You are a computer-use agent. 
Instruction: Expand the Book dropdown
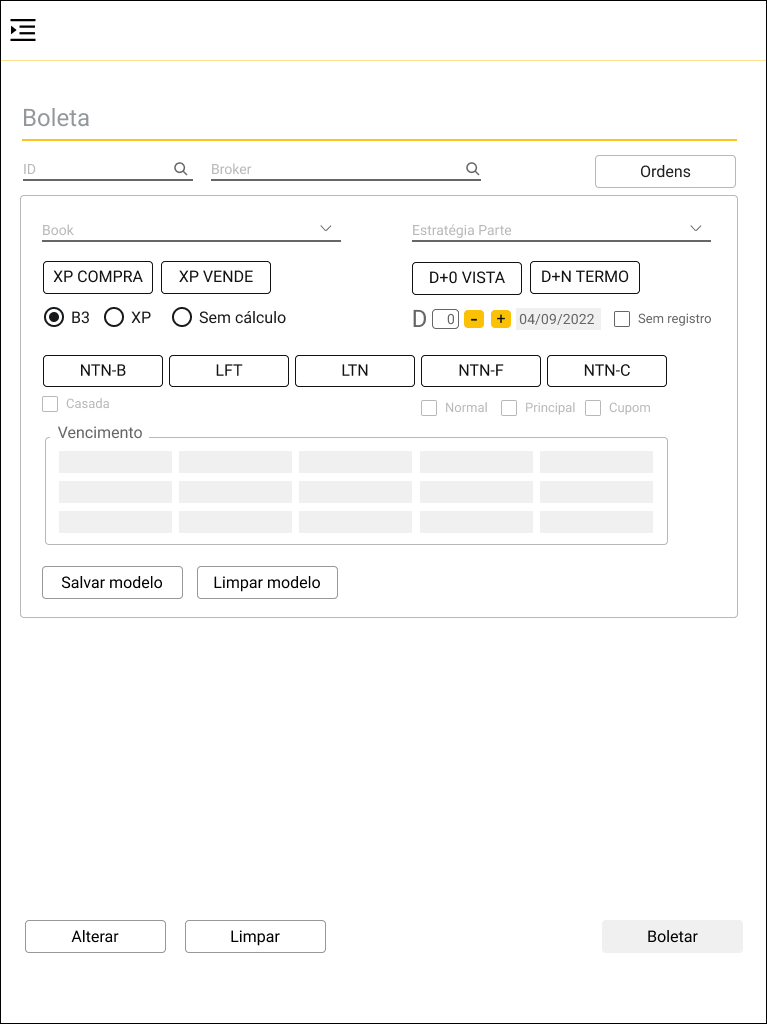tap(325, 229)
